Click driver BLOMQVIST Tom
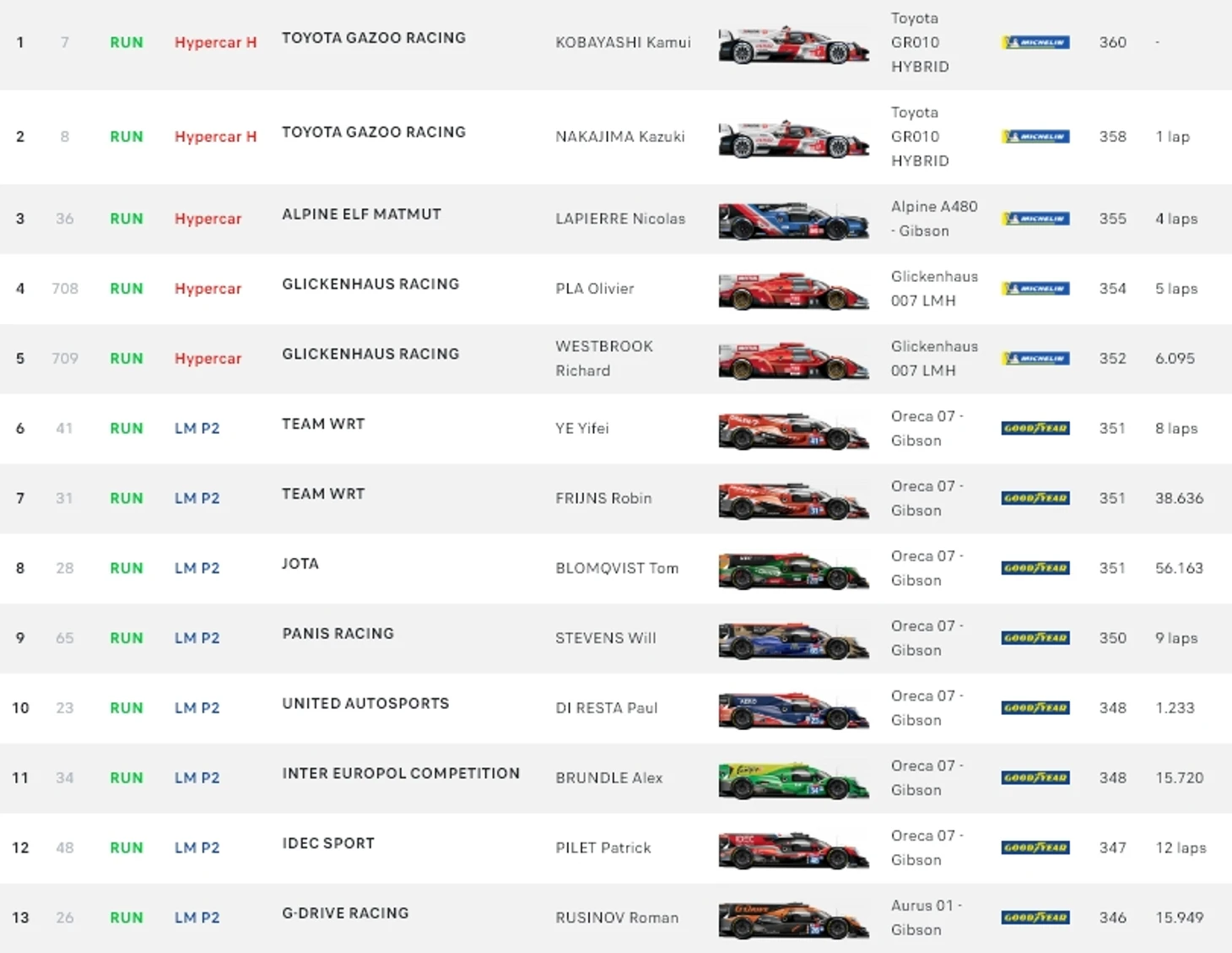The width and height of the screenshot is (1232, 953). (x=617, y=568)
